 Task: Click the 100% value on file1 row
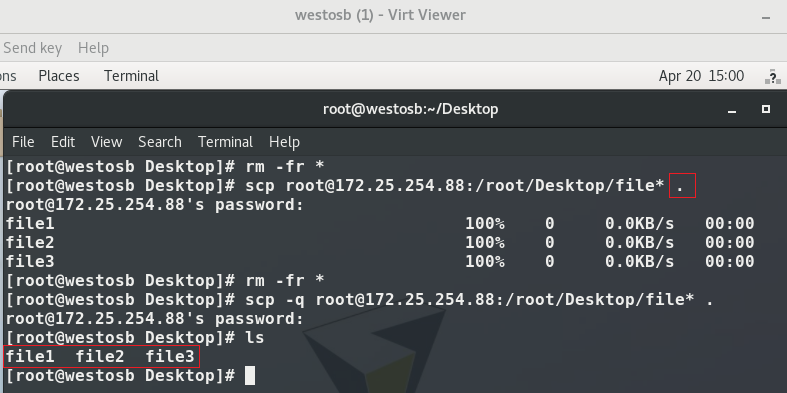(x=485, y=224)
